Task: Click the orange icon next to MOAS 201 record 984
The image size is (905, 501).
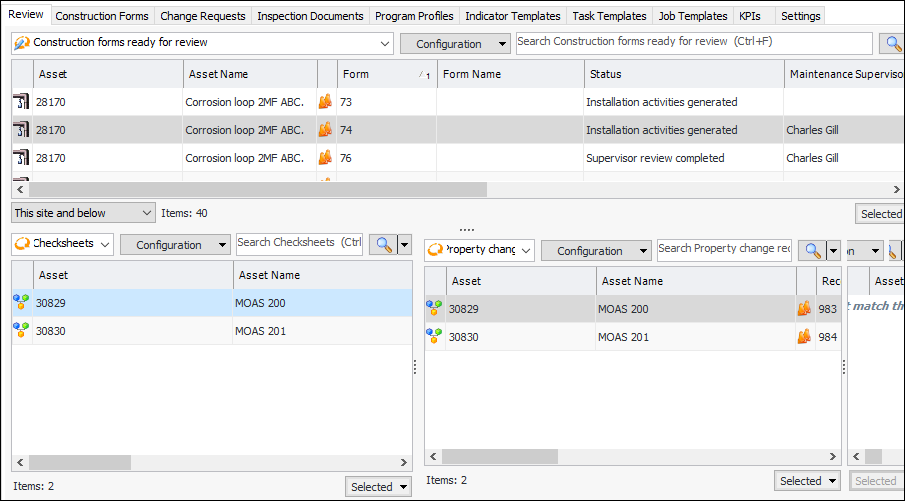Action: 805,337
